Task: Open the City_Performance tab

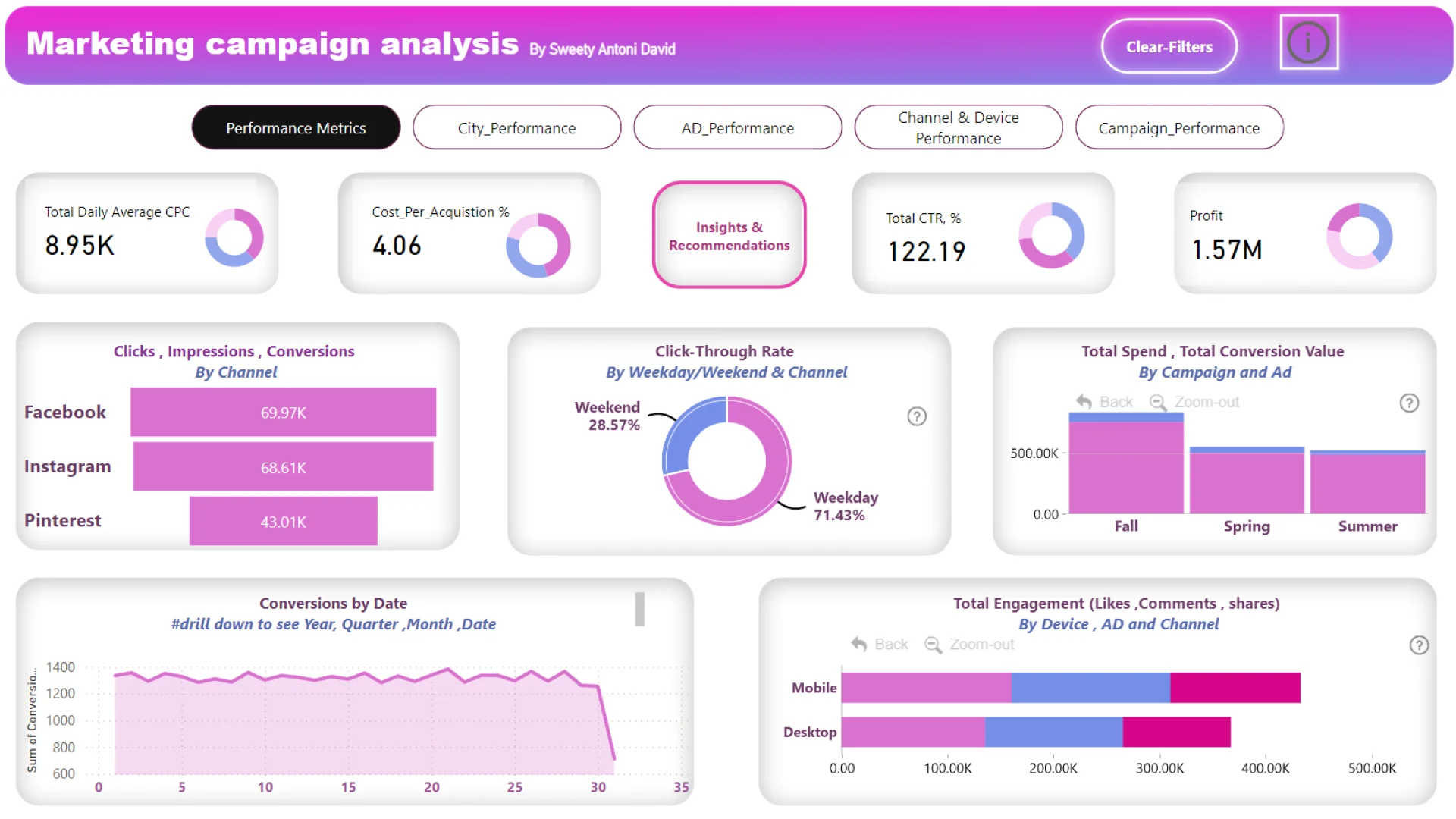Action: click(516, 128)
